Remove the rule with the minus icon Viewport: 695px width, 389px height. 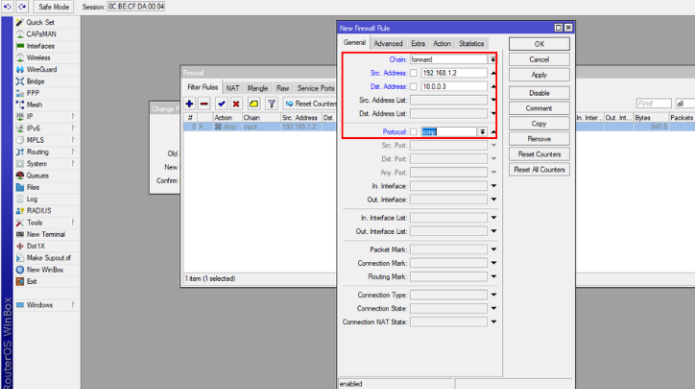coord(204,104)
